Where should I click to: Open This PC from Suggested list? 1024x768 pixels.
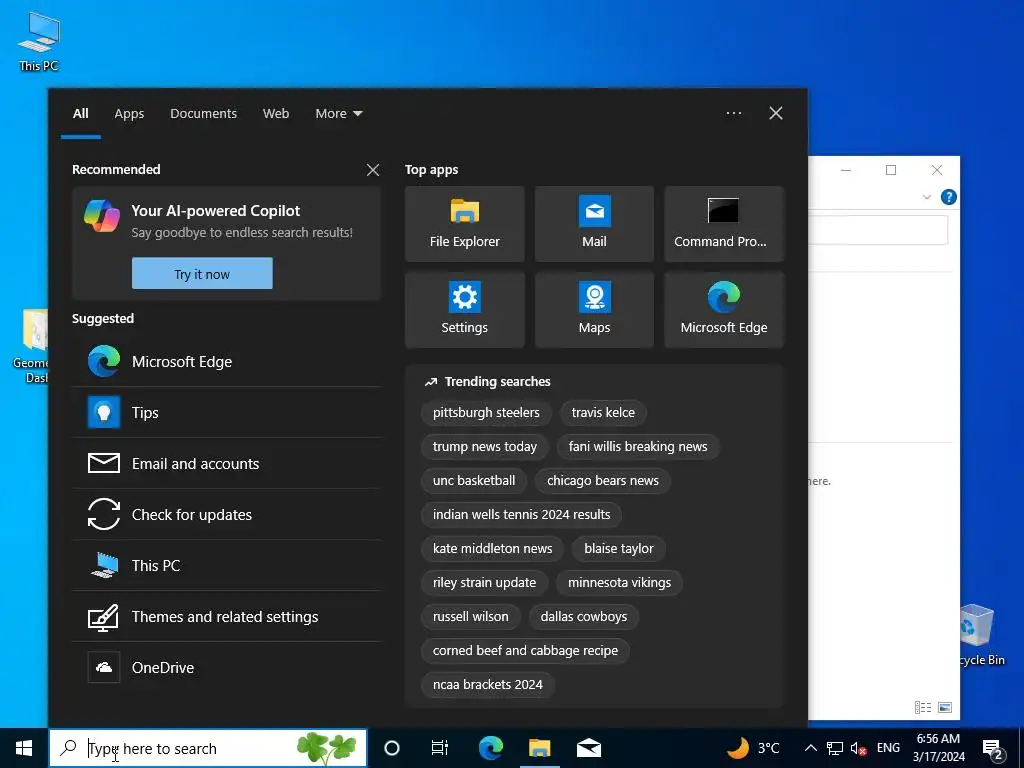coord(227,565)
